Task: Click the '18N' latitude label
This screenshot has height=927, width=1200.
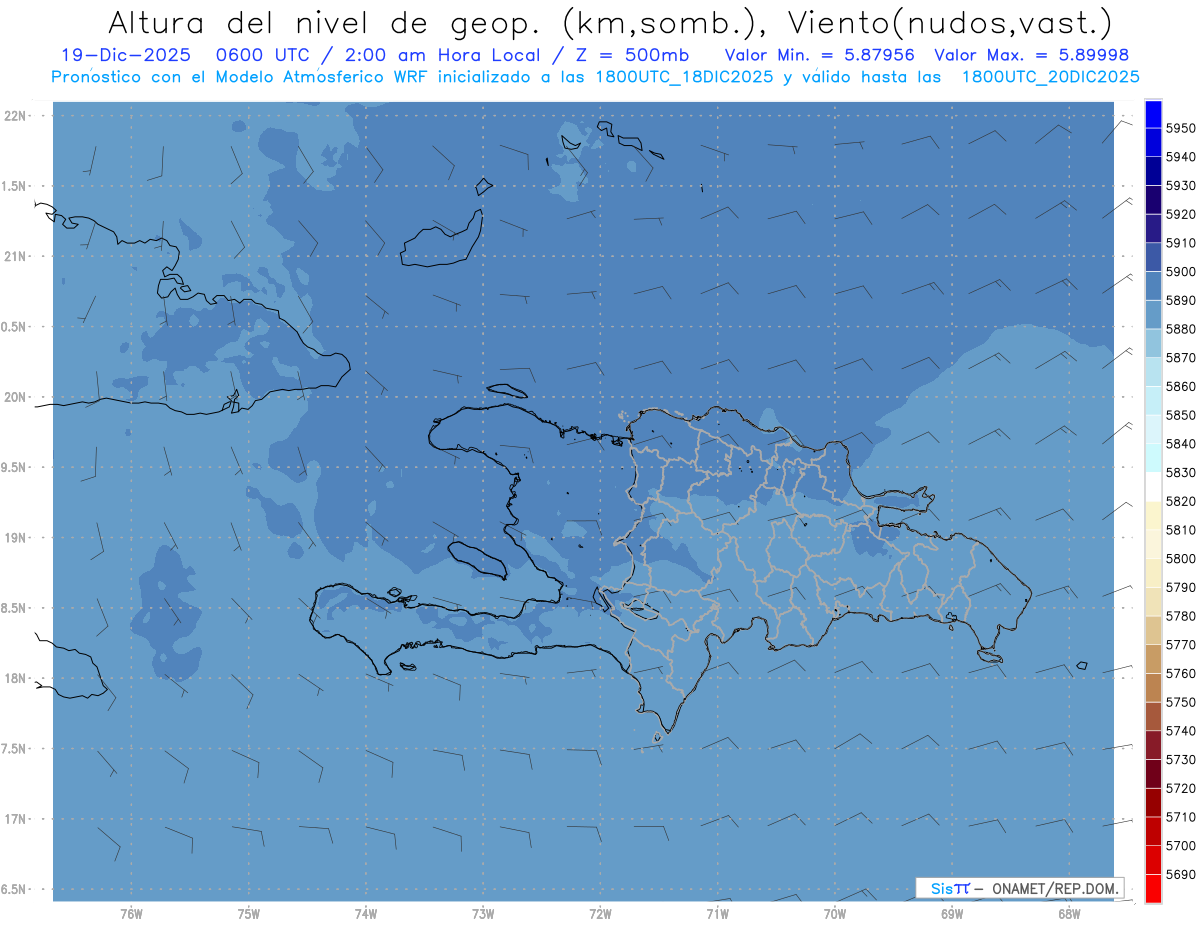Action: coord(15,678)
